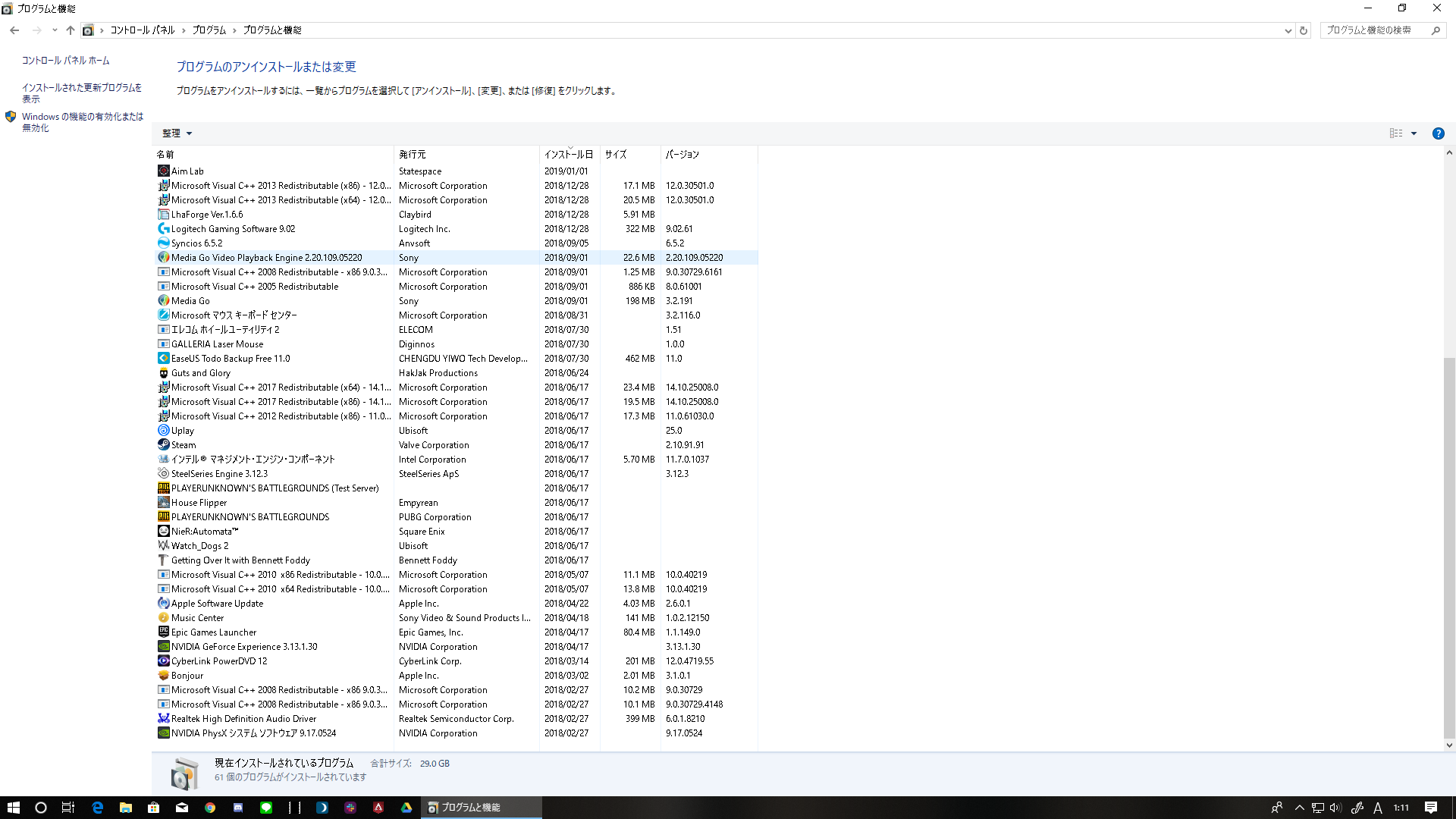Open the Google Chrome taskbar icon
This screenshot has width=1456, height=819.
(x=210, y=808)
